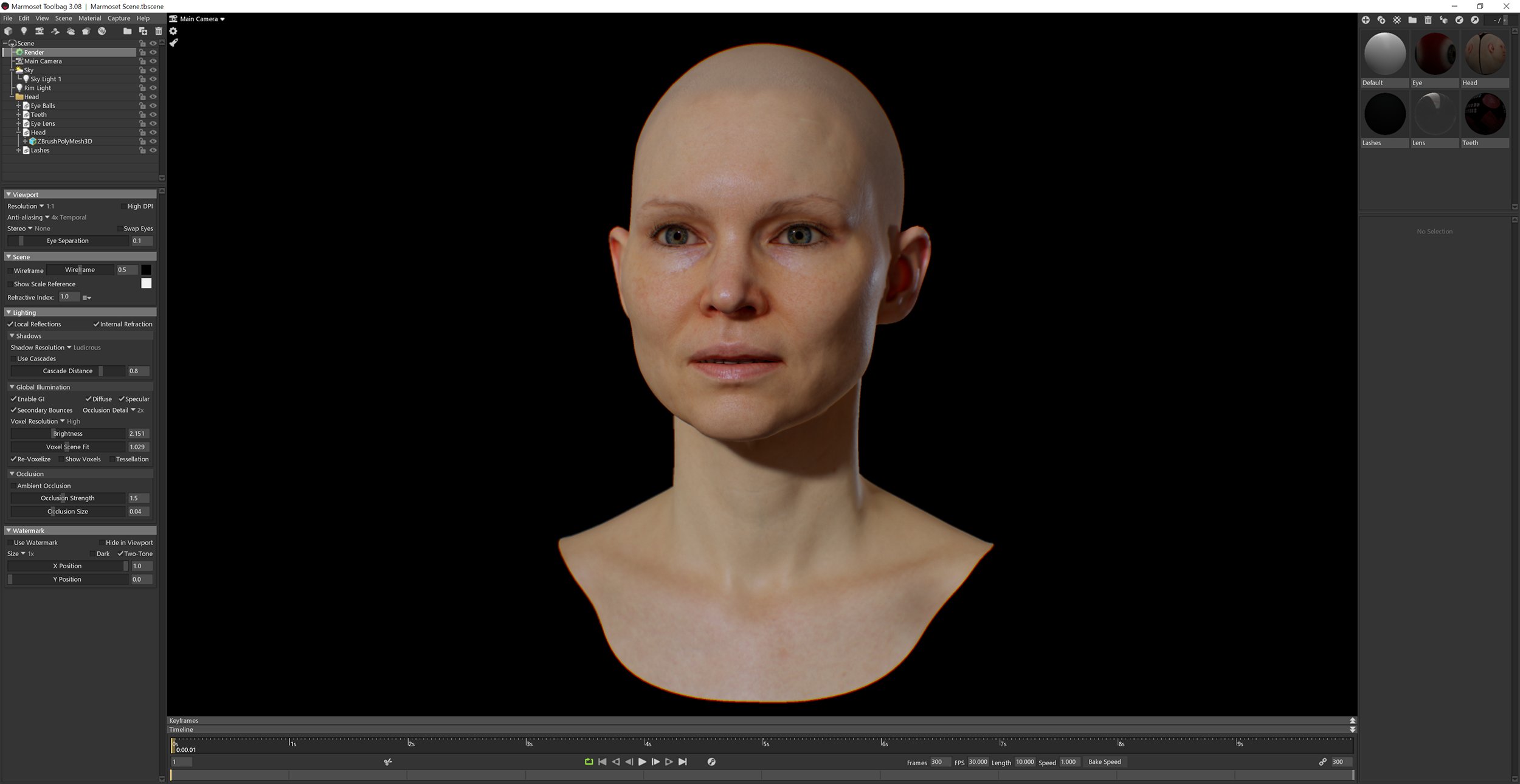Open the Main Camera selector dropdown

pyautogui.click(x=198, y=19)
